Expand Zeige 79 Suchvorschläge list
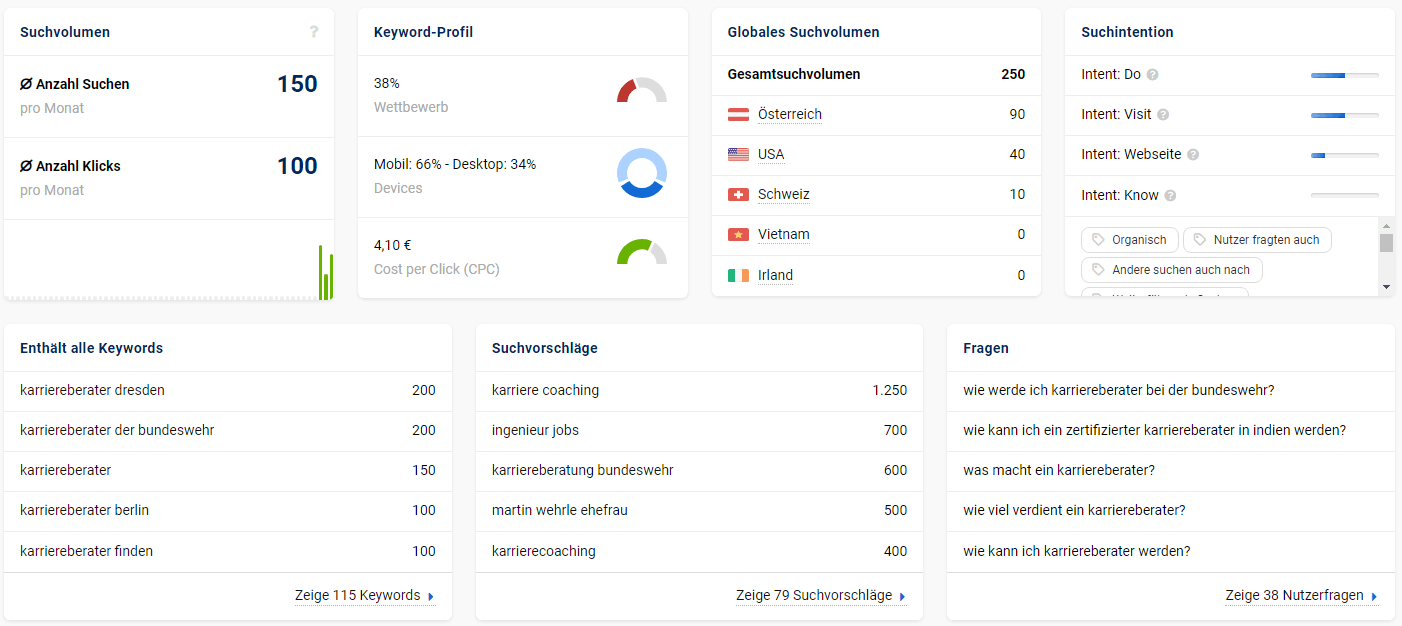 point(821,596)
